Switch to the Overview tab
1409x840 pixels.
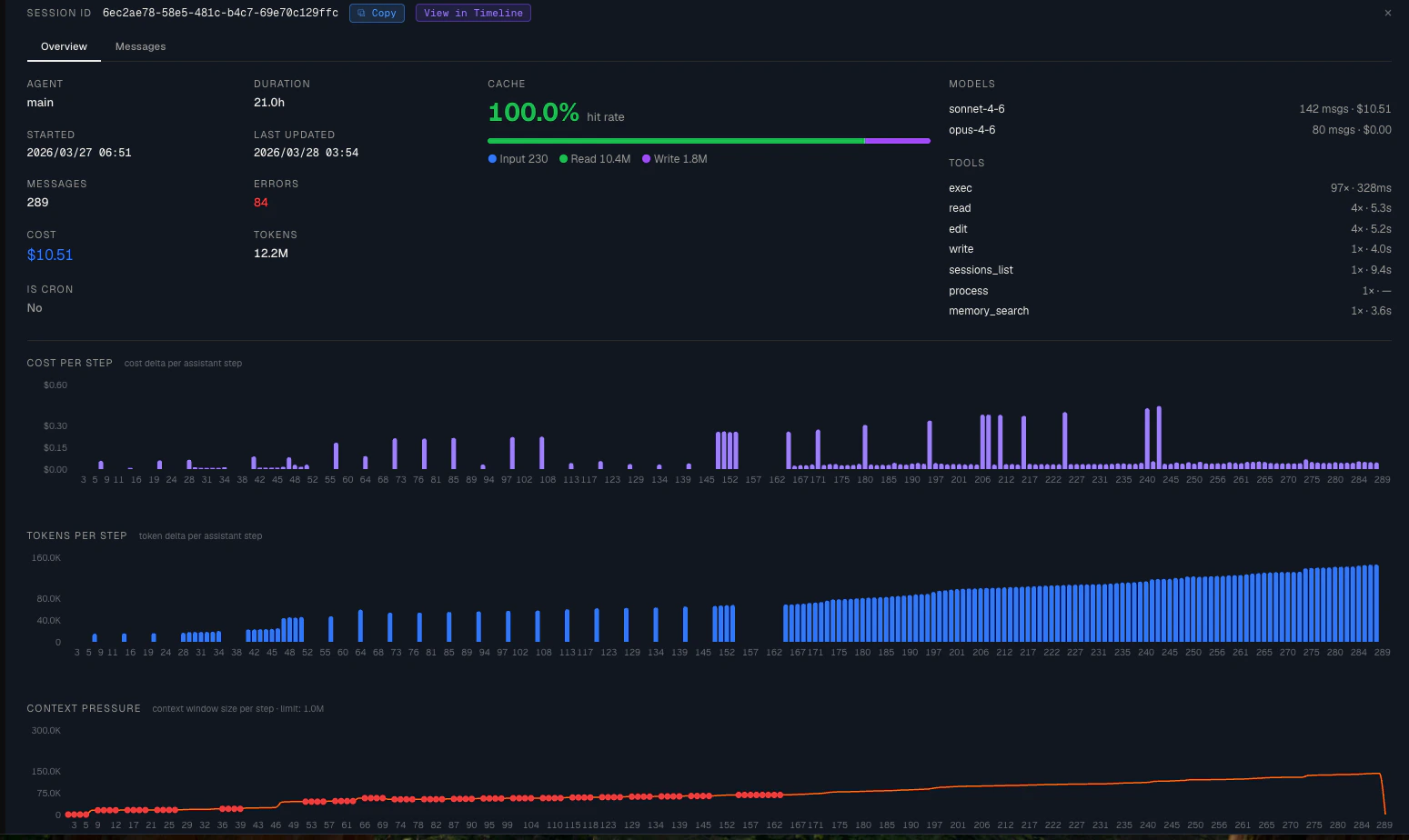(64, 46)
